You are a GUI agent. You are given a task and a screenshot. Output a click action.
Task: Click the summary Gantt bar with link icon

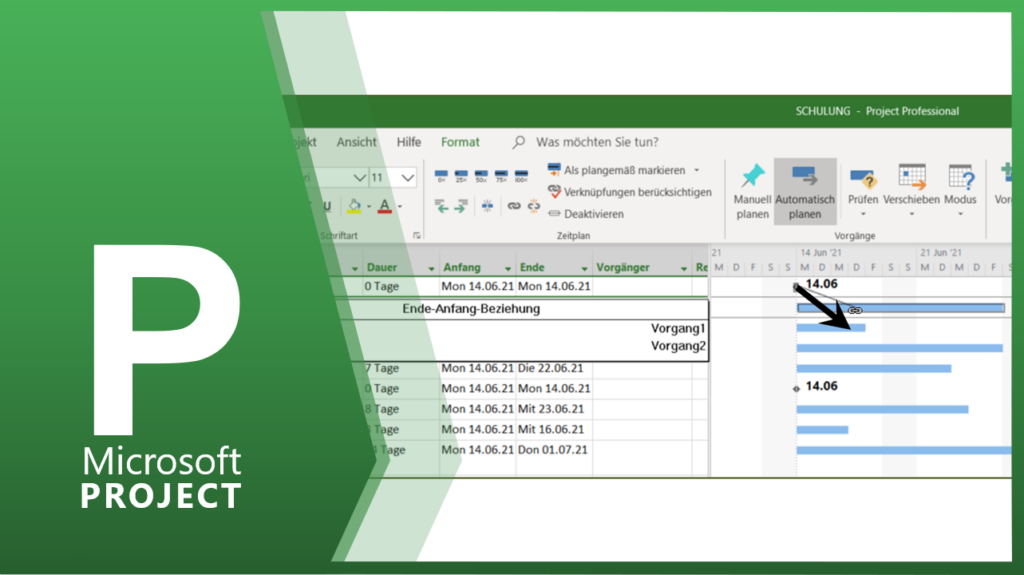pyautogui.click(x=901, y=308)
